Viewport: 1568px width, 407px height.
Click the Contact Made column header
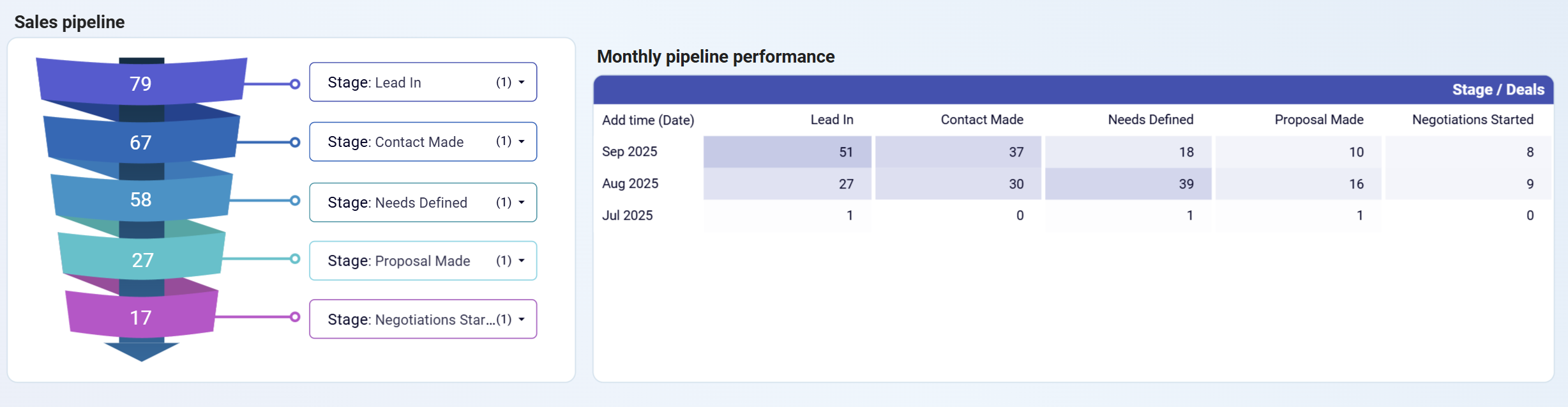coord(981,120)
